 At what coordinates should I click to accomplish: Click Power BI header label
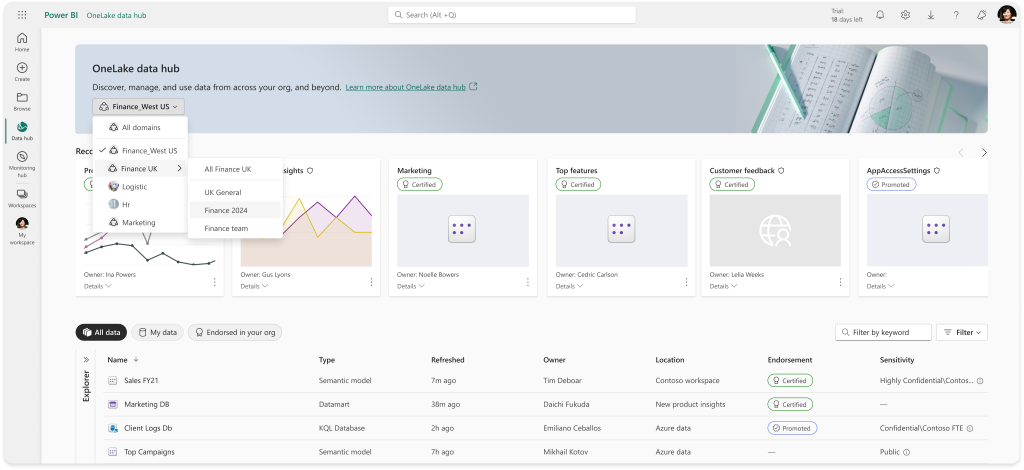pyautogui.click(x=61, y=15)
